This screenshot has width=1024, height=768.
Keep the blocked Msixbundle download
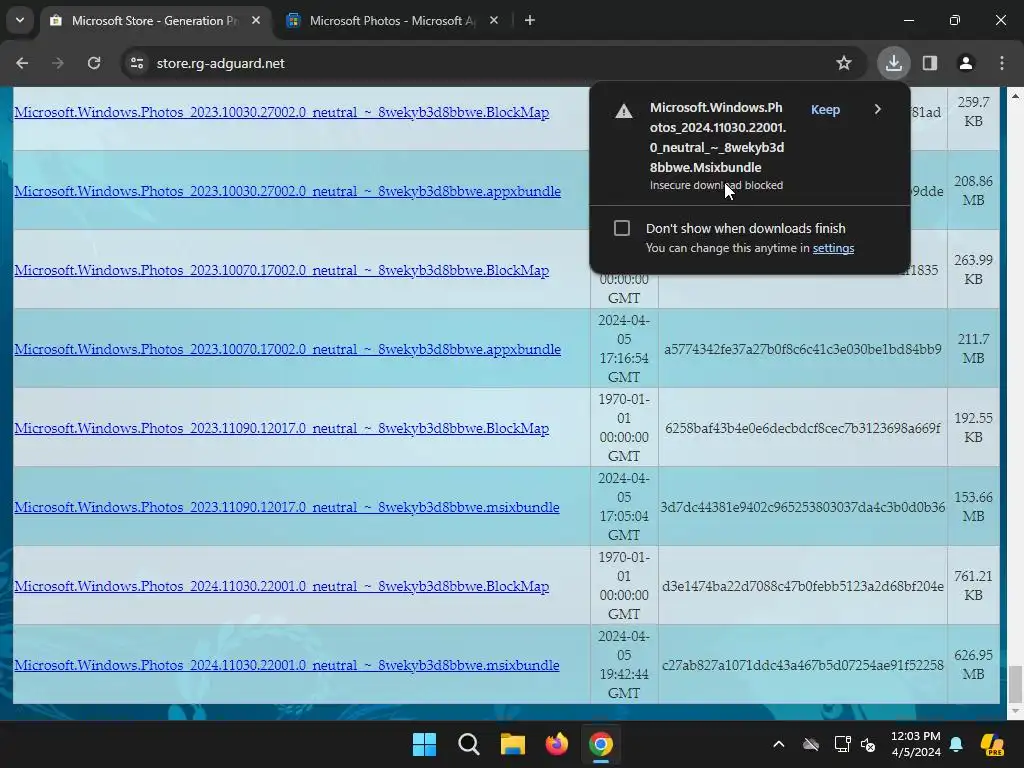[x=825, y=110]
